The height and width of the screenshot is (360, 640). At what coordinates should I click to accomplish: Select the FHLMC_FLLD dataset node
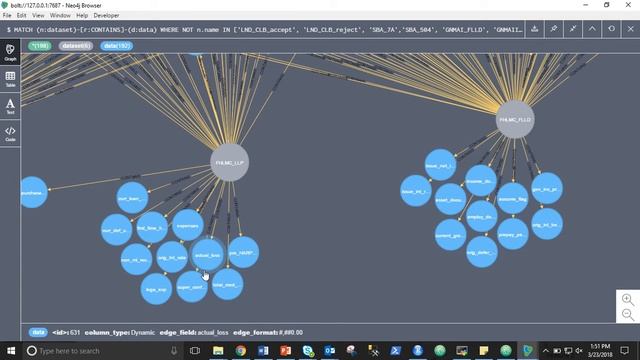pyautogui.click(x=515, y=120)
